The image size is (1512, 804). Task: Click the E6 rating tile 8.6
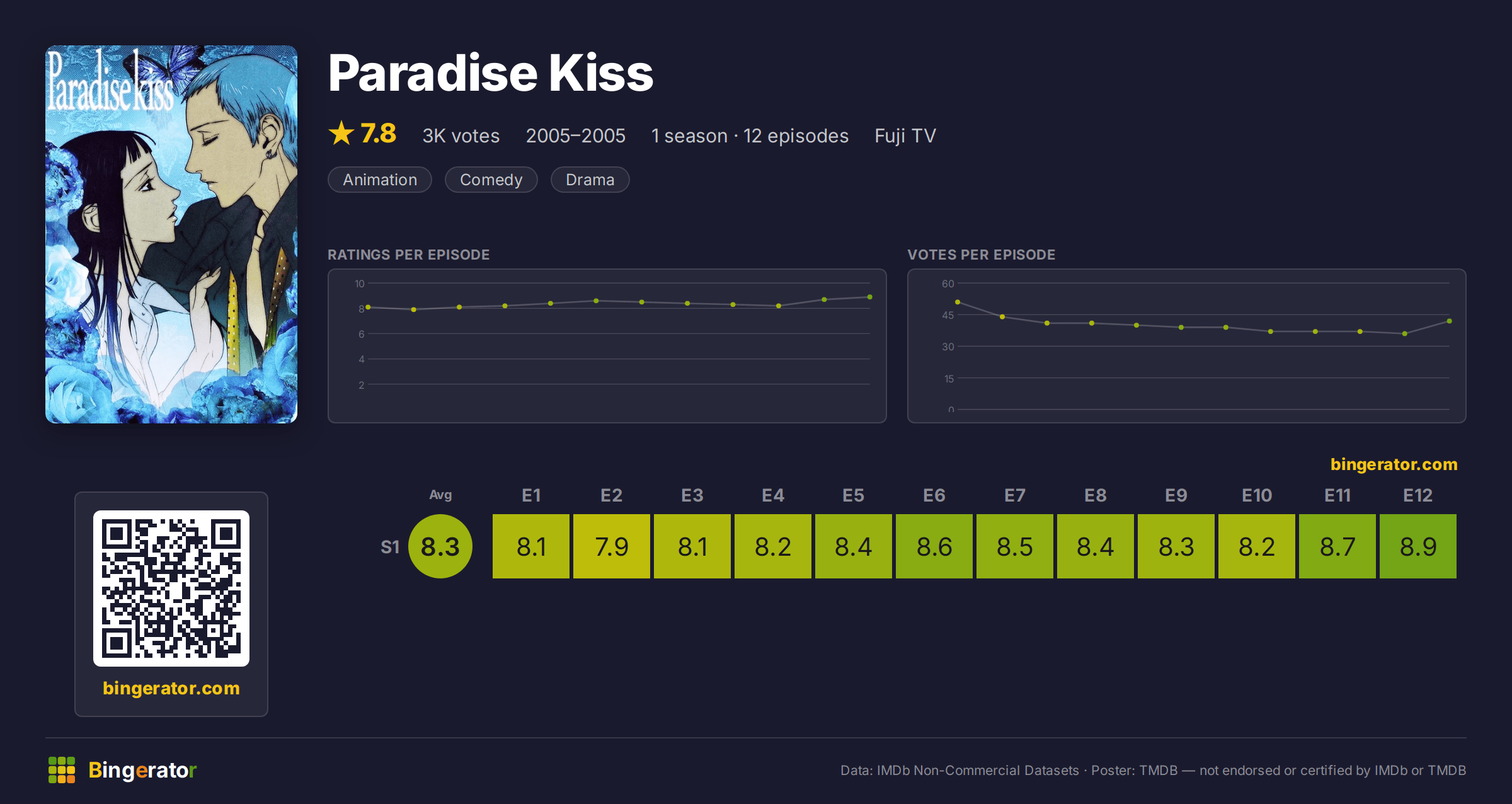tap(934, 546)
